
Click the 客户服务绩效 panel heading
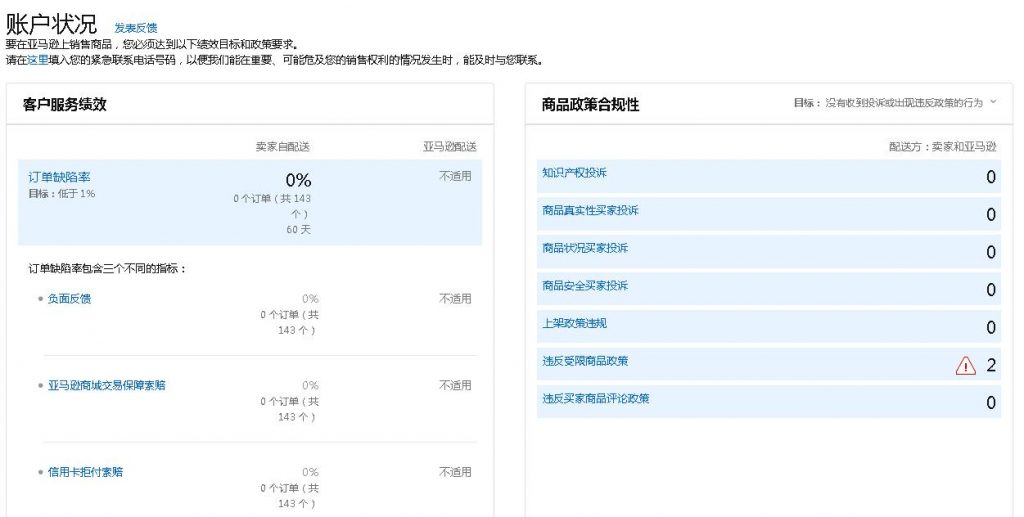pos(65,104)
